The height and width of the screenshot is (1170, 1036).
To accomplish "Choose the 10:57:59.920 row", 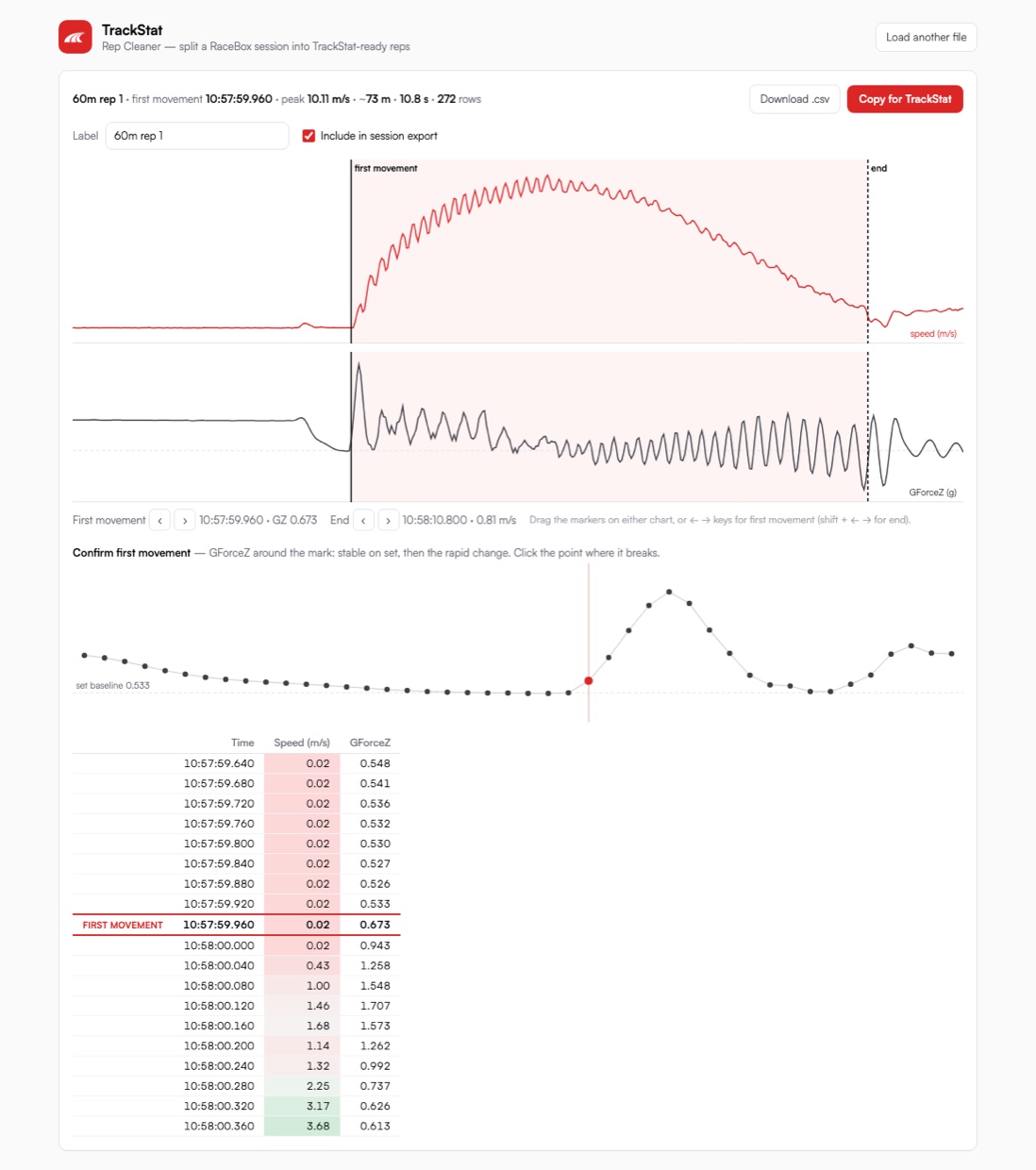I will click(236, 904).
